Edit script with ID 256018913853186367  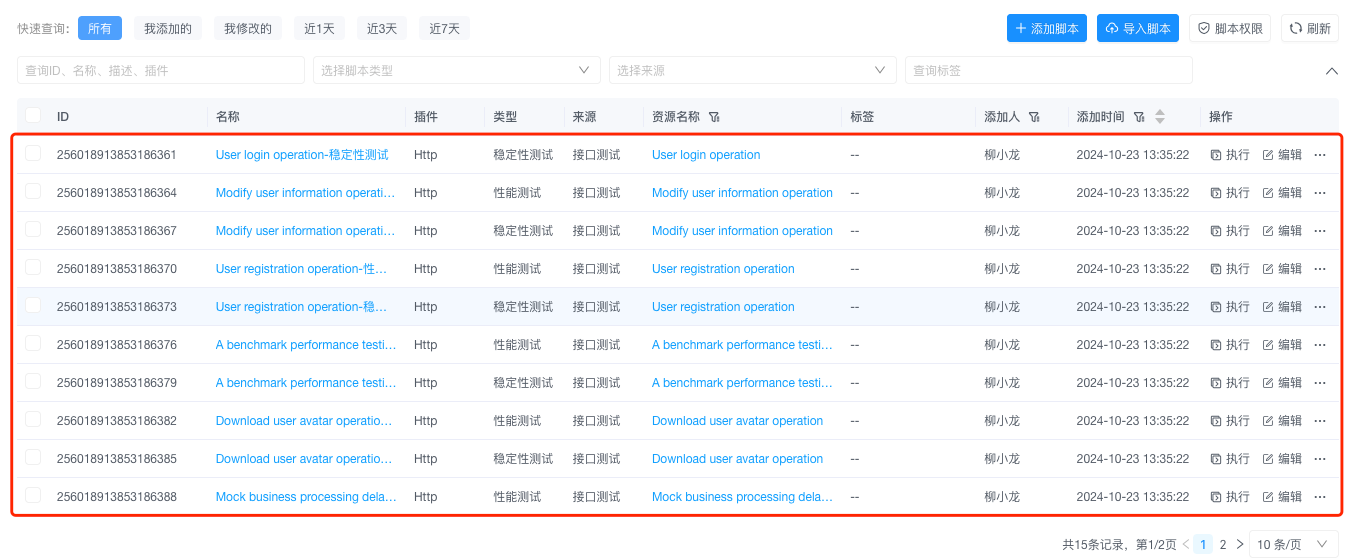tap(1282, 231)
